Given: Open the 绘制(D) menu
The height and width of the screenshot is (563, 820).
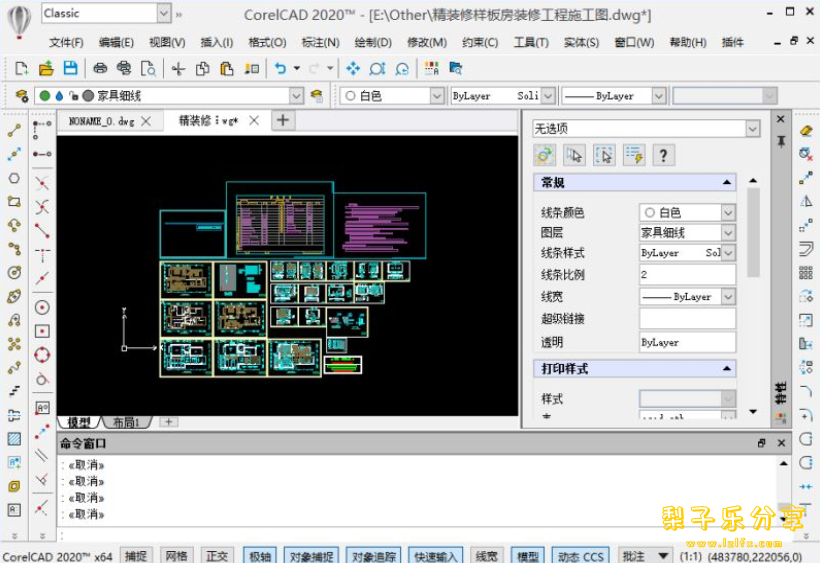Looking at the screenshot, I should [373, 42].
